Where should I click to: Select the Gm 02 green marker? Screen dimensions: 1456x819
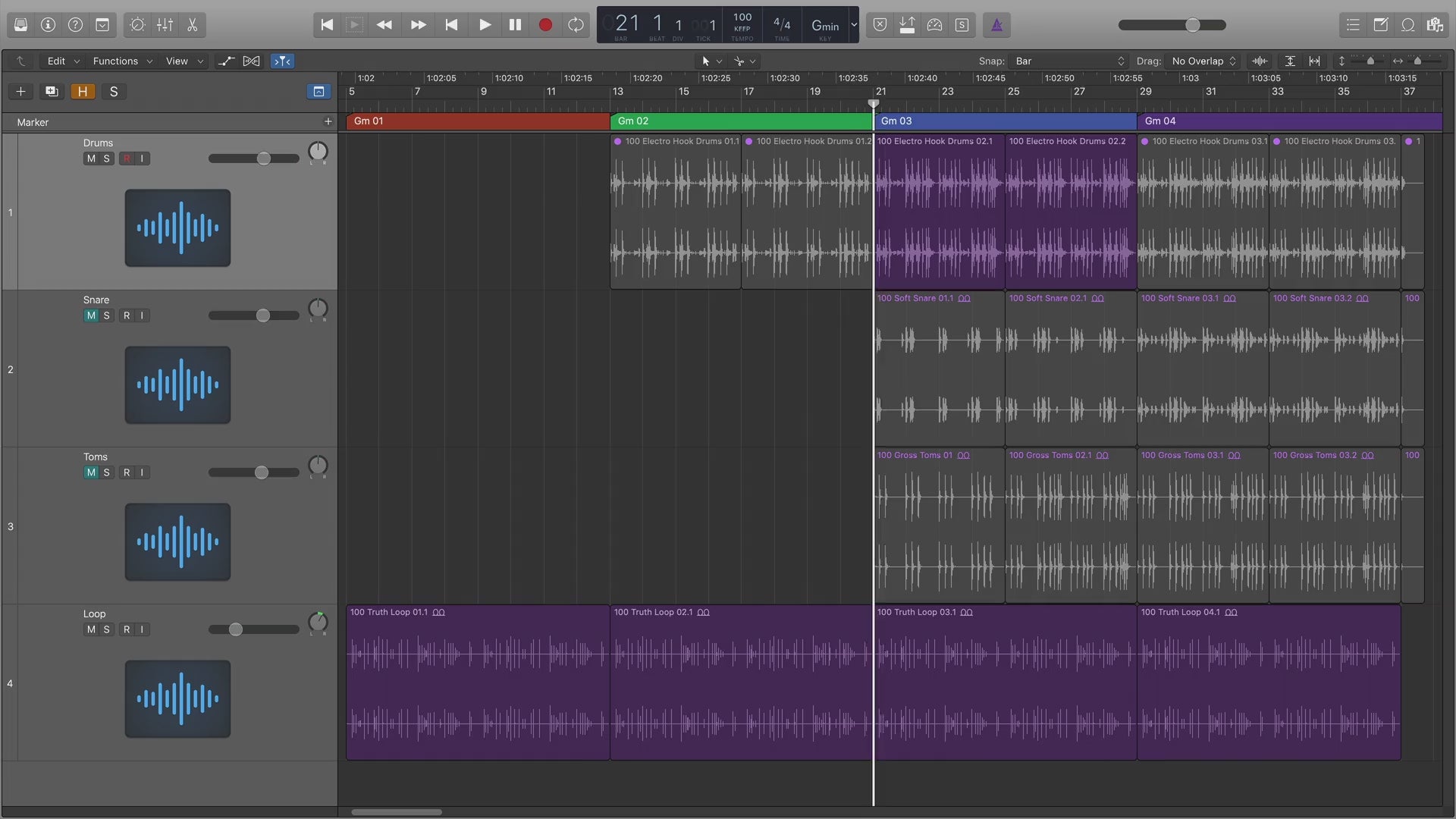742,121
